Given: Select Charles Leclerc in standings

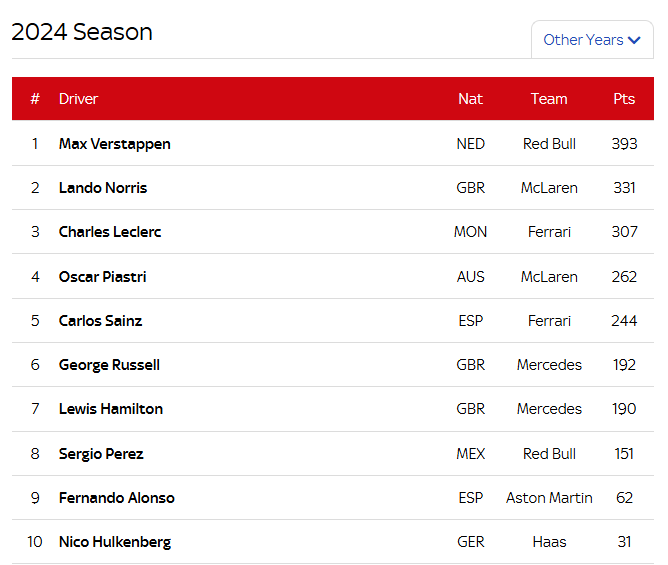Looking at the screenshot, I should click(110, 232).
